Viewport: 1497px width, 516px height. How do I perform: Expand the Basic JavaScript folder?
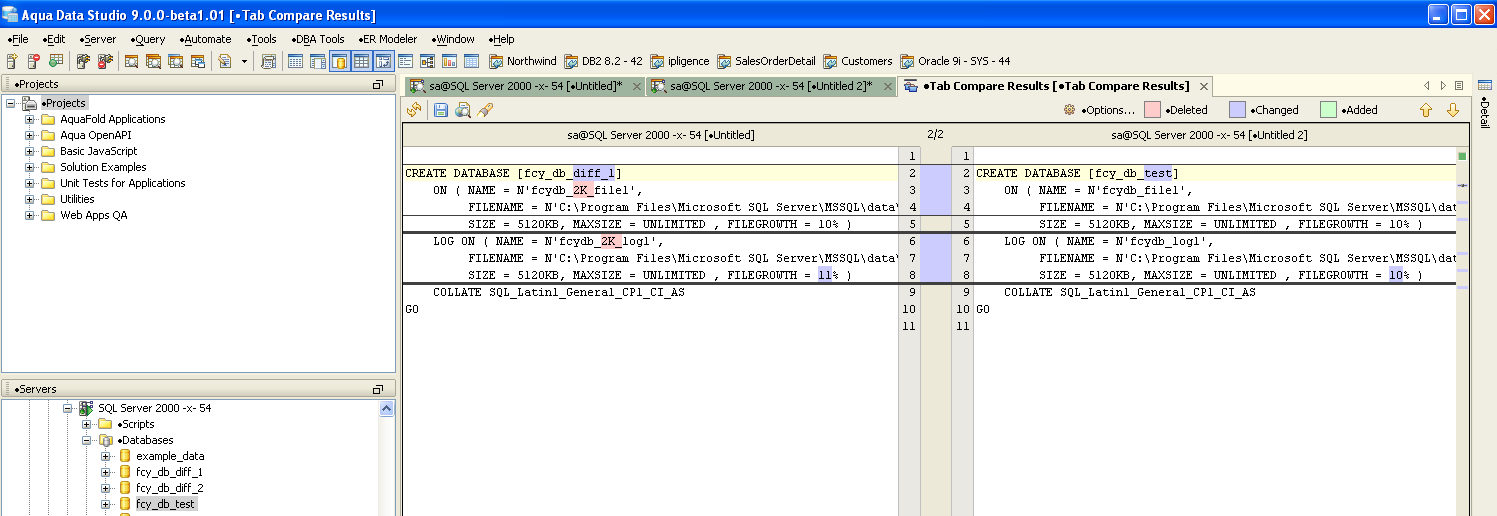(30, 151)
